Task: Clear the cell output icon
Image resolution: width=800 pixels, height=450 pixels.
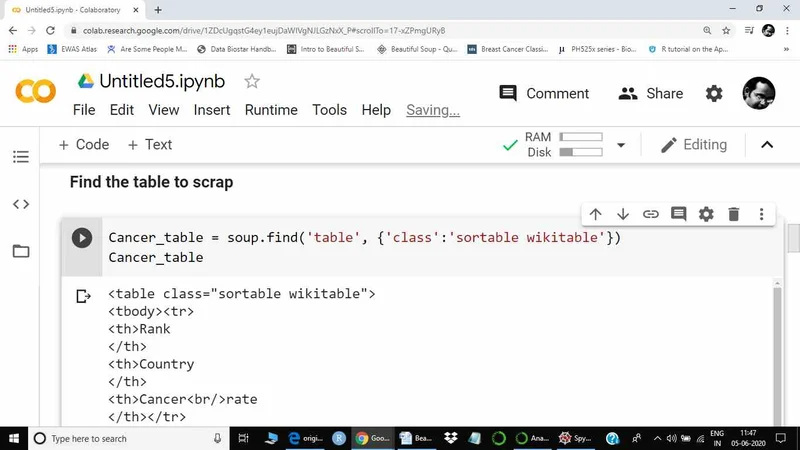Action: pos(83,296)
